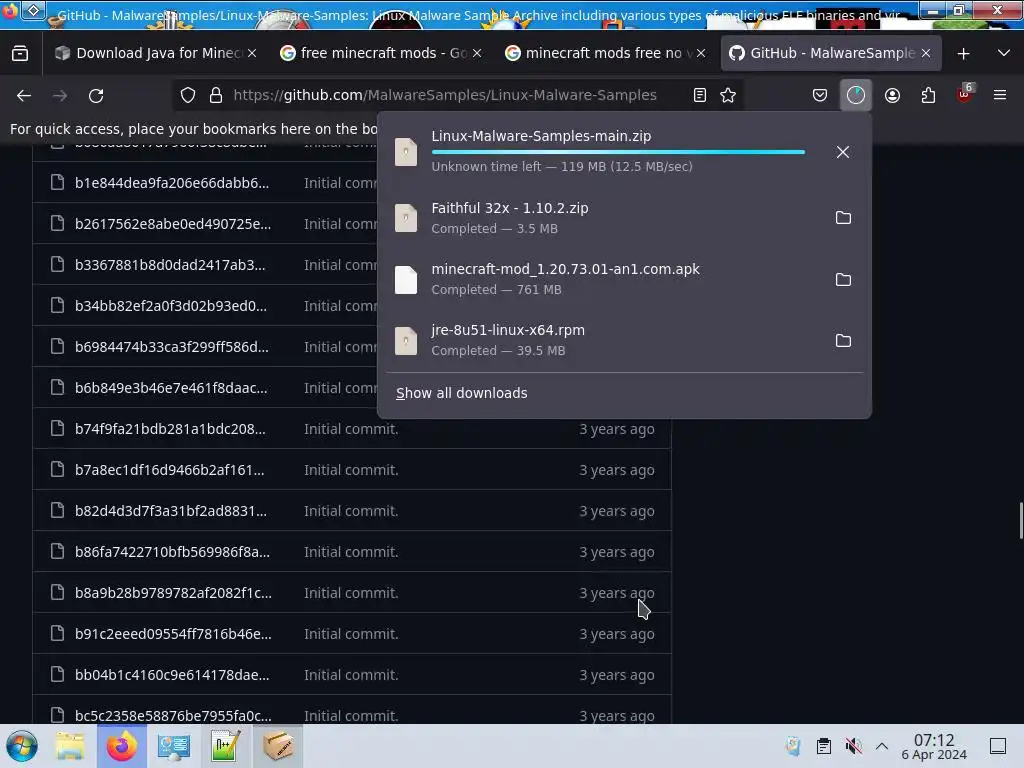The height and width of the screenshot is (768, 1024).
Task: Go back to previous page
Action: 24,96
